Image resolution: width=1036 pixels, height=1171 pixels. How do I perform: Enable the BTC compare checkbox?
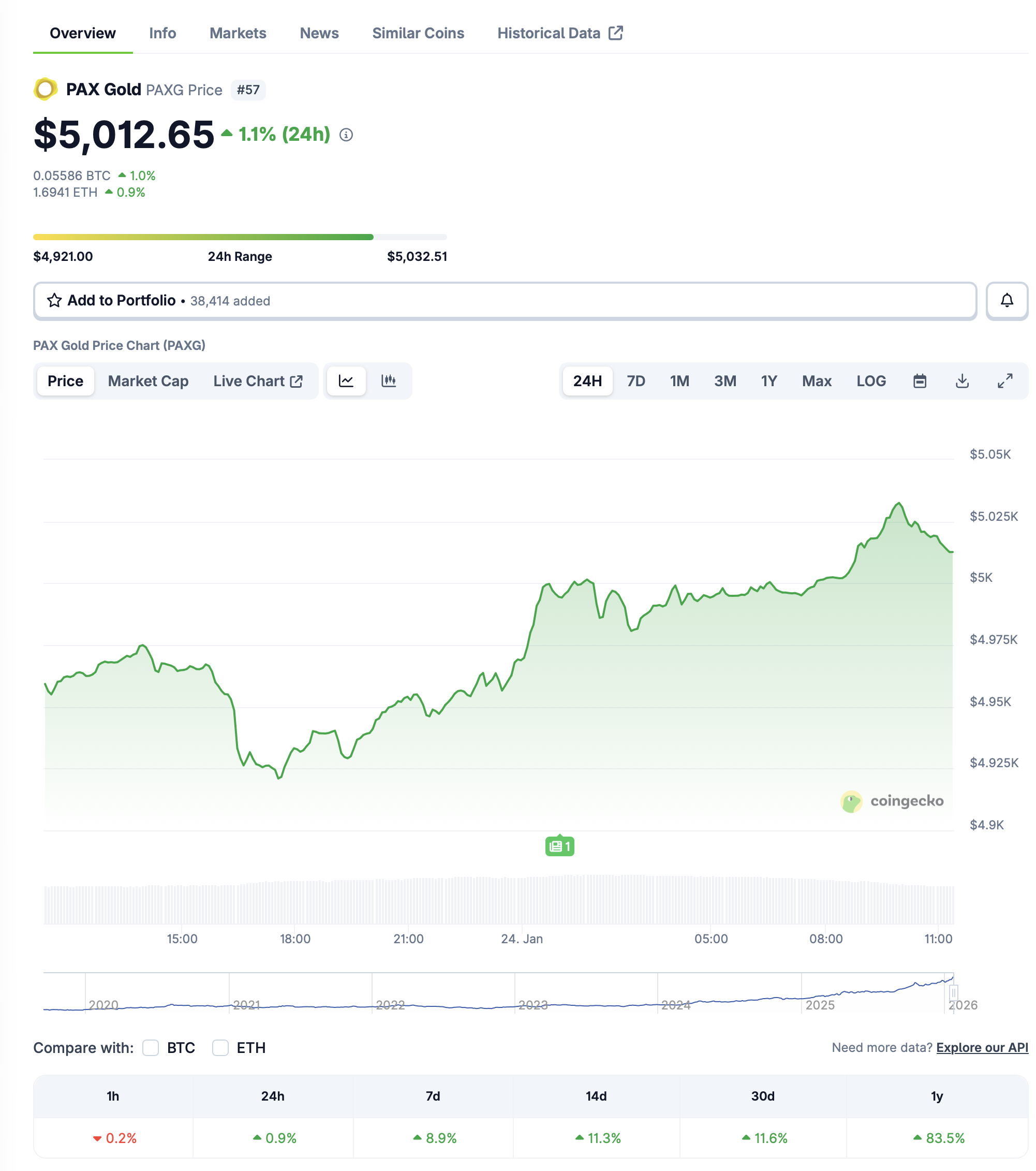pyautogui.click(x=151, y=1048)
